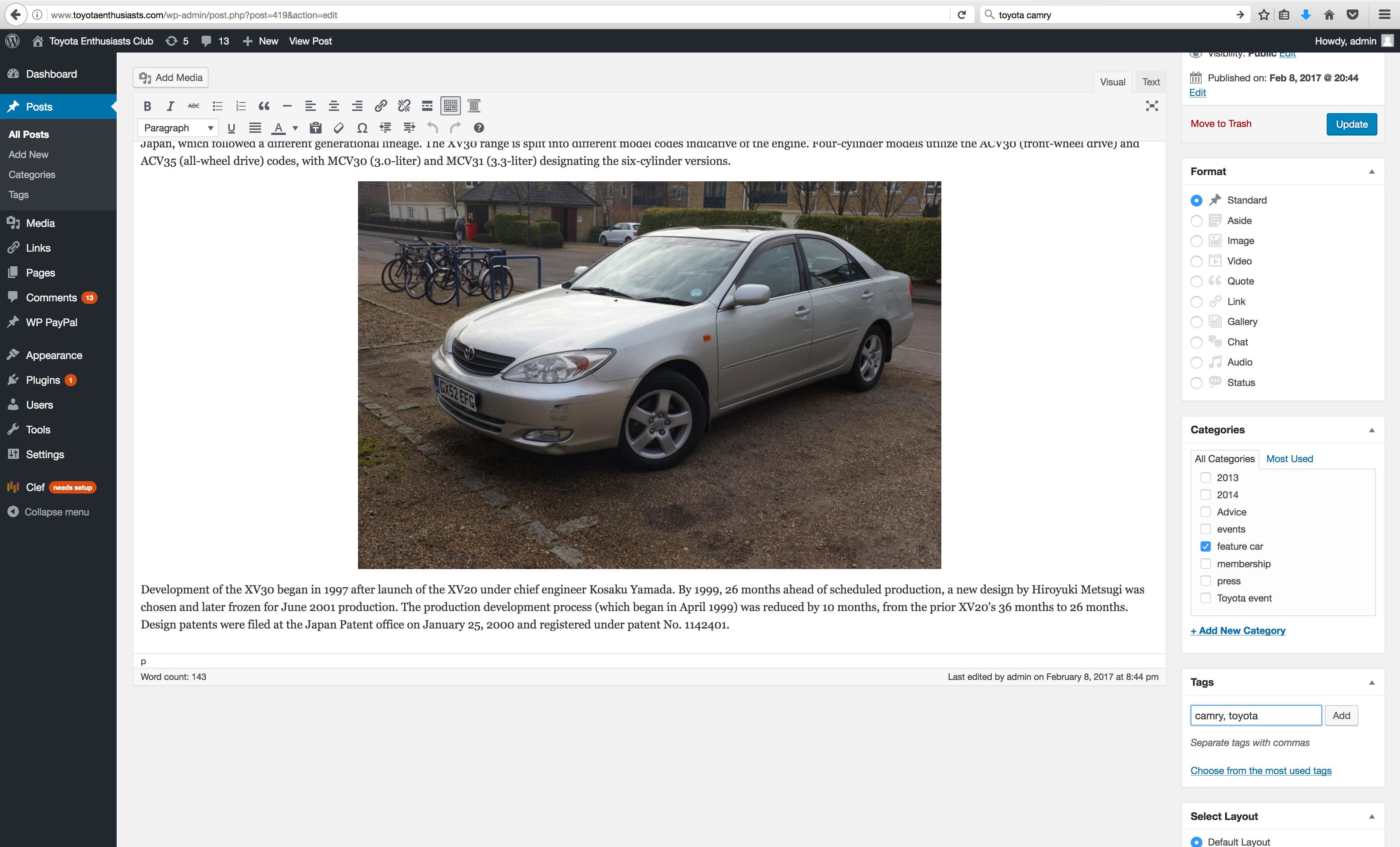Open the text color picker arrow
Image resolution: width=1400 pixels, height=847 pixels.
click(x=295, y=128)
